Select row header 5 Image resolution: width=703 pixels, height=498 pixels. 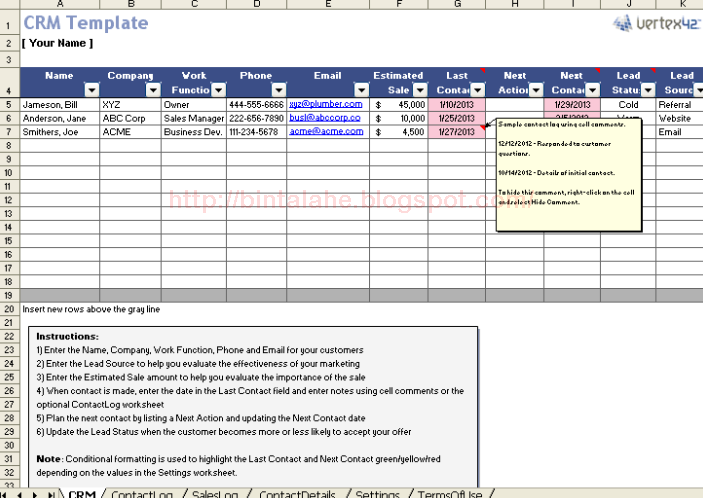[x=9, y=104]
